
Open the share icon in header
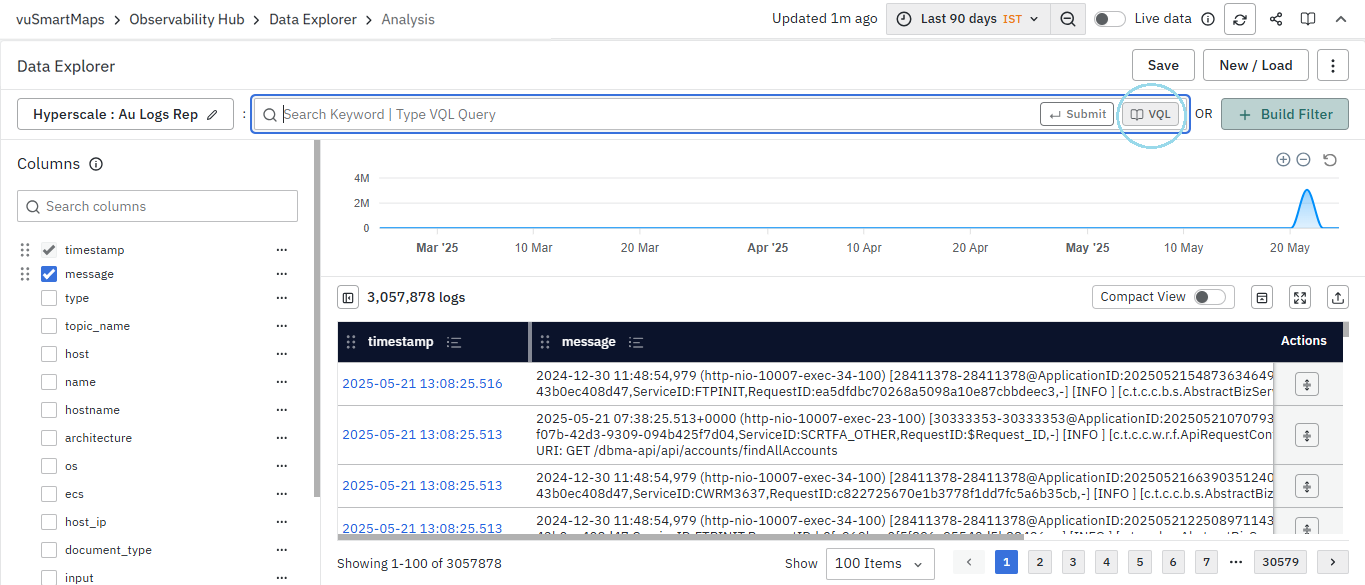[x=1276, y=19]
